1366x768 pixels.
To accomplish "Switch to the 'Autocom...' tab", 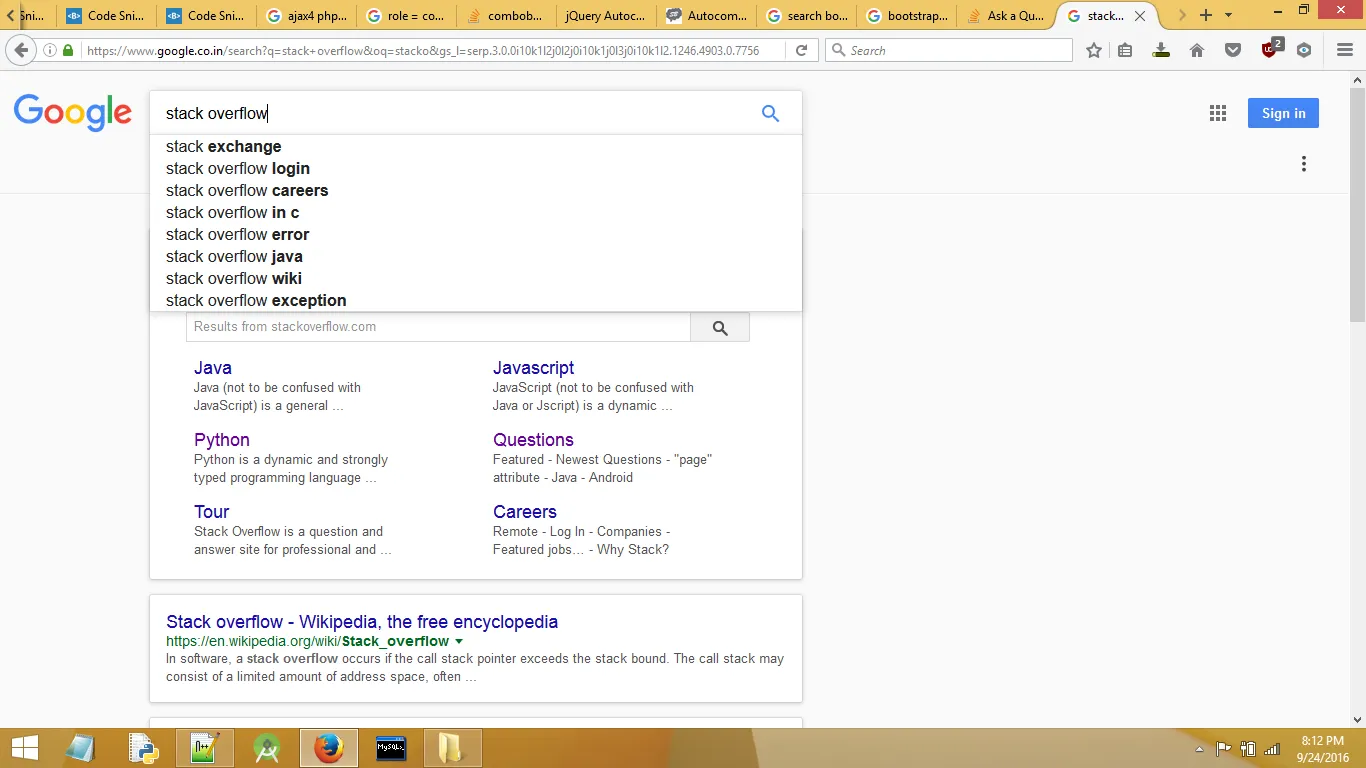I will (706, 15).
